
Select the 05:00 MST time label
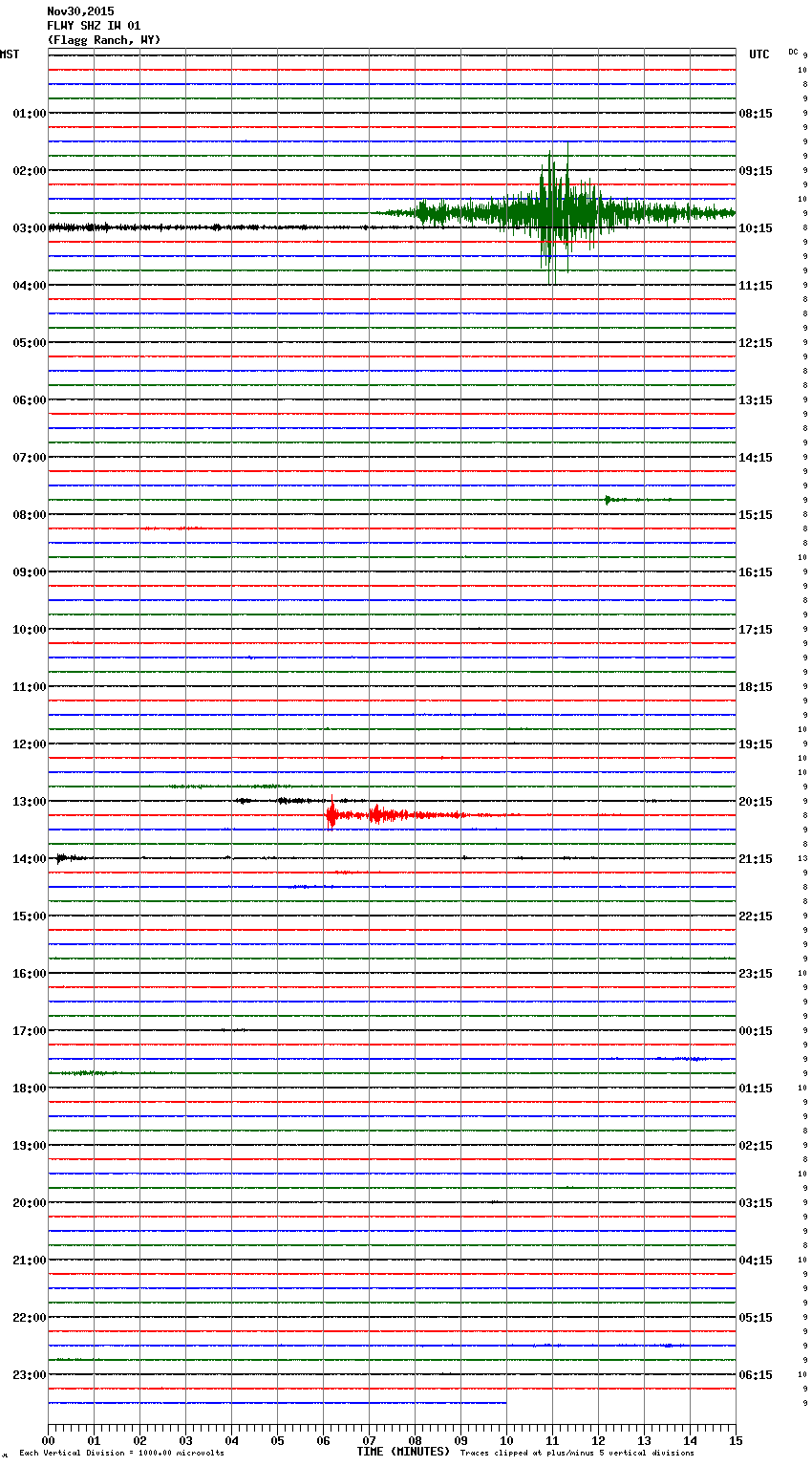[30, 343]
